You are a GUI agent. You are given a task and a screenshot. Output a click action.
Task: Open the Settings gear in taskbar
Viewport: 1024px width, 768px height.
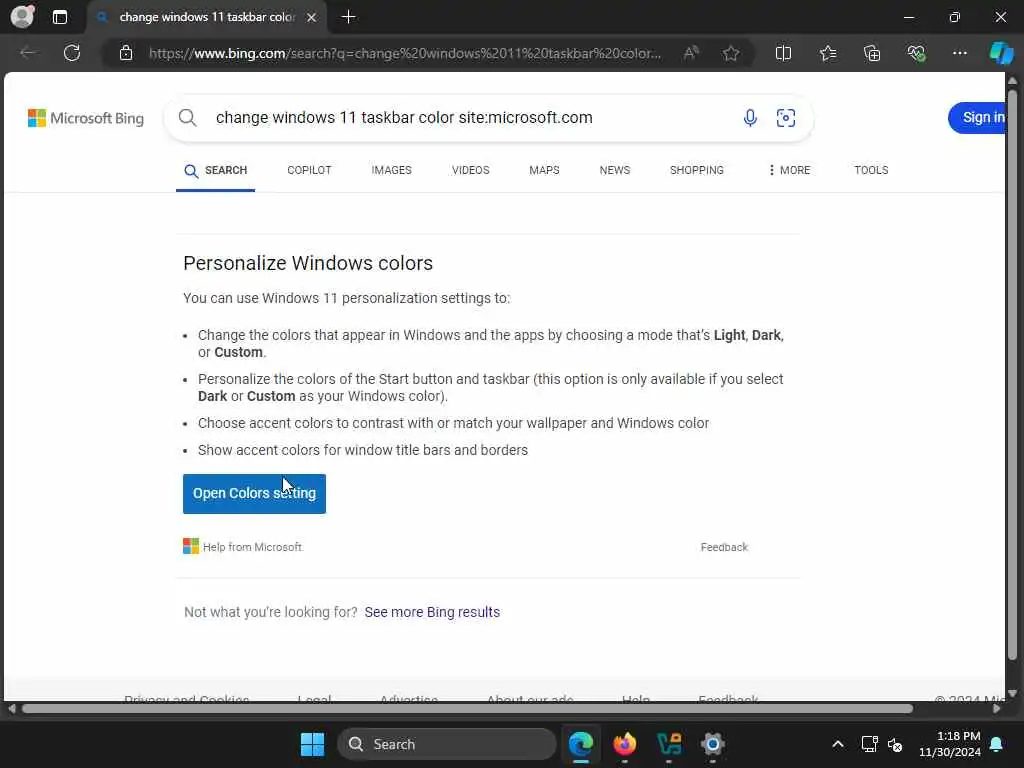click(712, 744)
